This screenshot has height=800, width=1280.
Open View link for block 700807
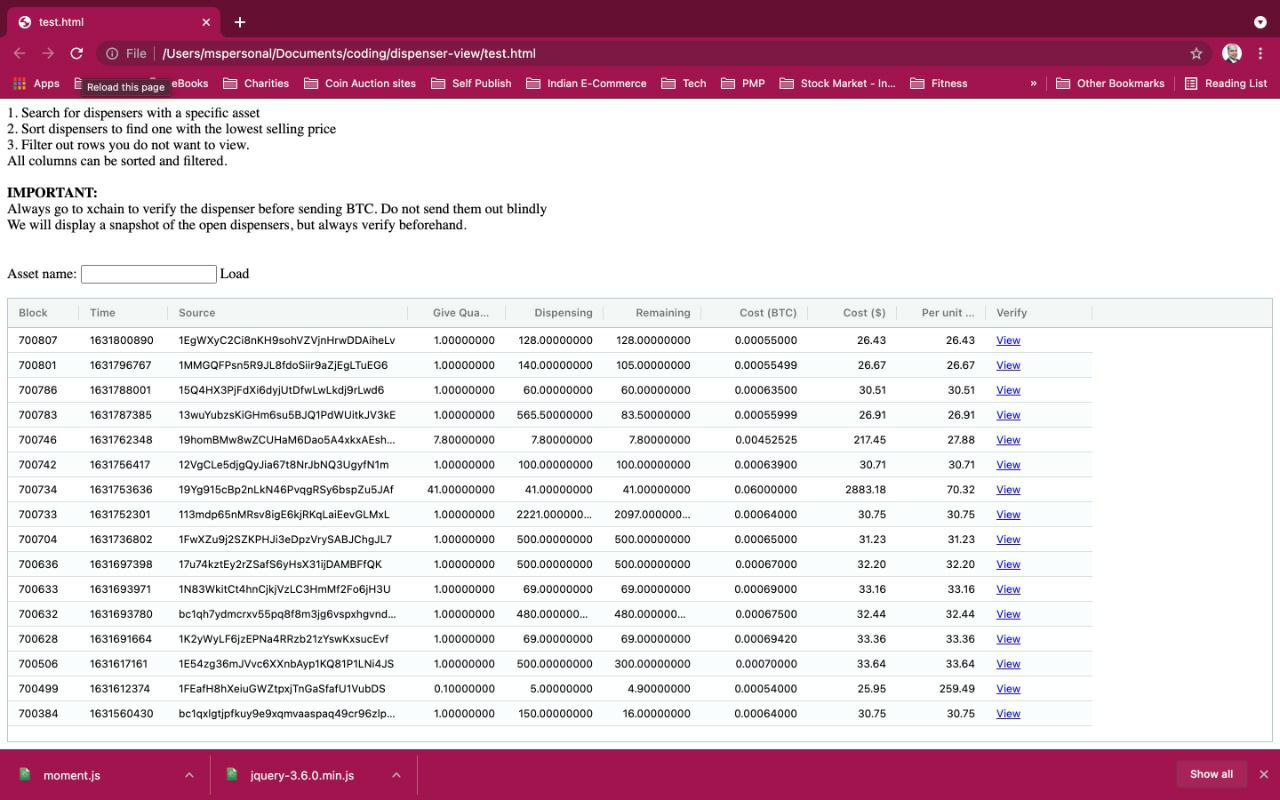coord(1008,341)
